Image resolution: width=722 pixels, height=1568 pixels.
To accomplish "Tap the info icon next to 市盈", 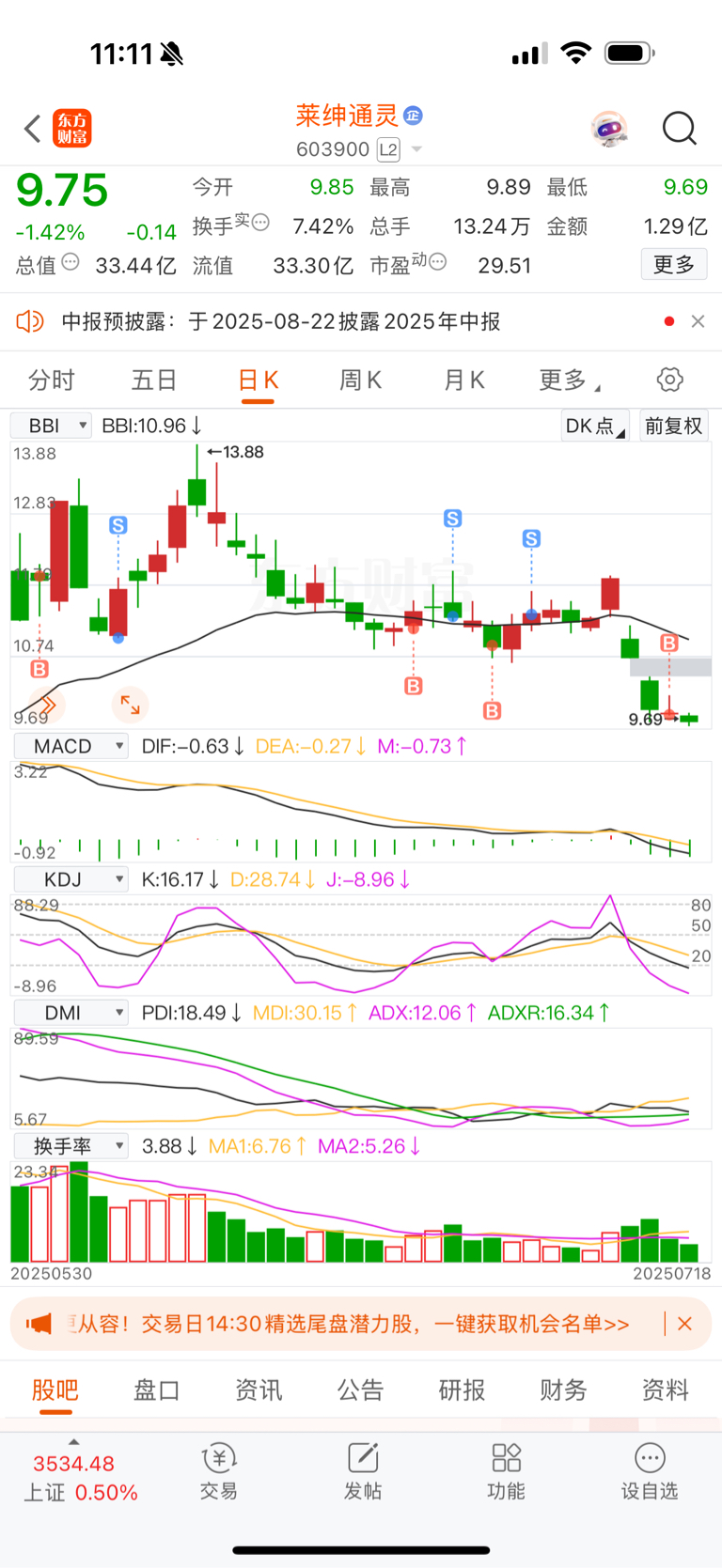I will pyautogui.click(x=437, y=262).
